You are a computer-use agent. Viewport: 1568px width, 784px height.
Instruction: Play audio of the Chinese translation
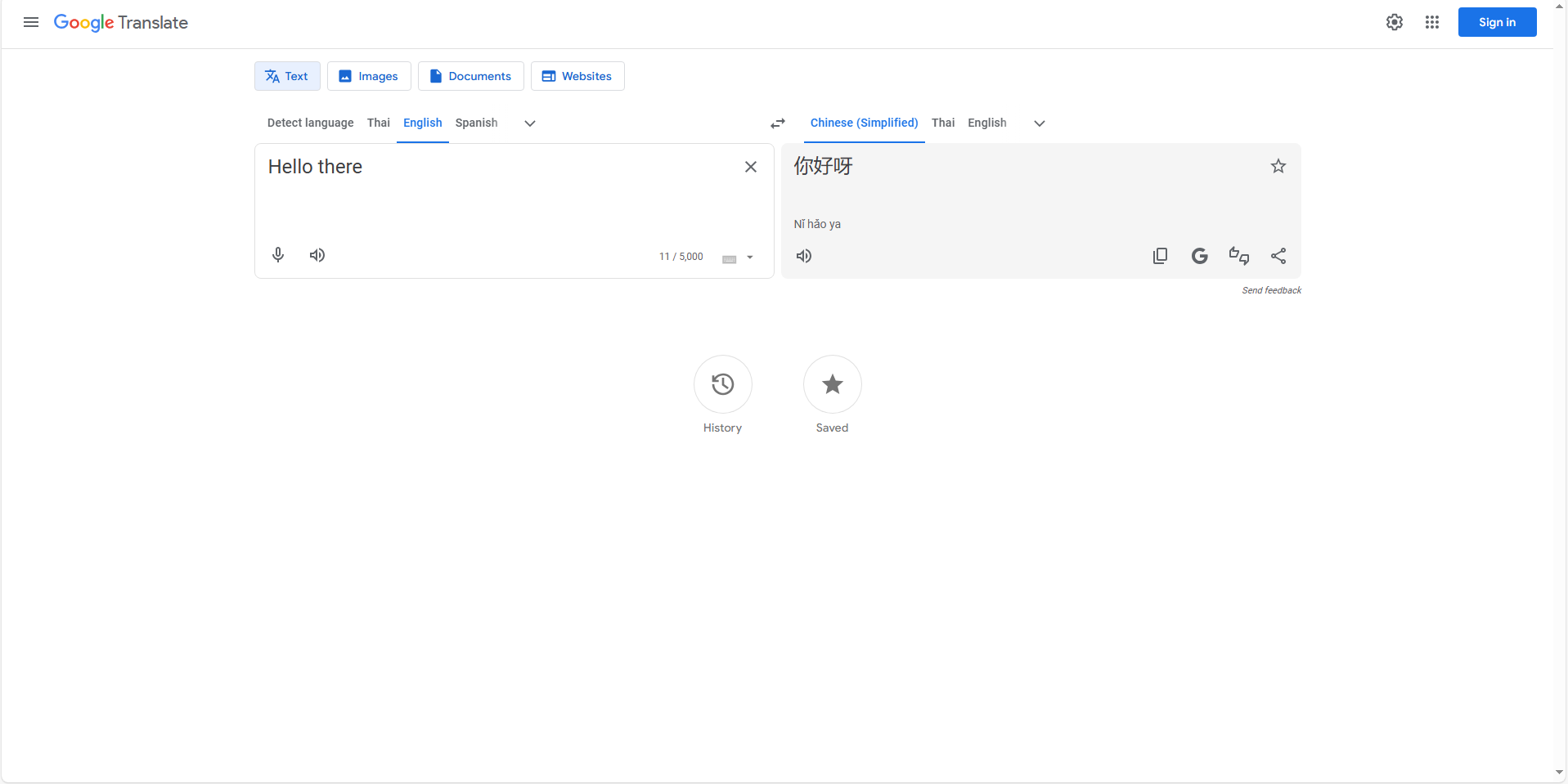(x=803, y=256)
